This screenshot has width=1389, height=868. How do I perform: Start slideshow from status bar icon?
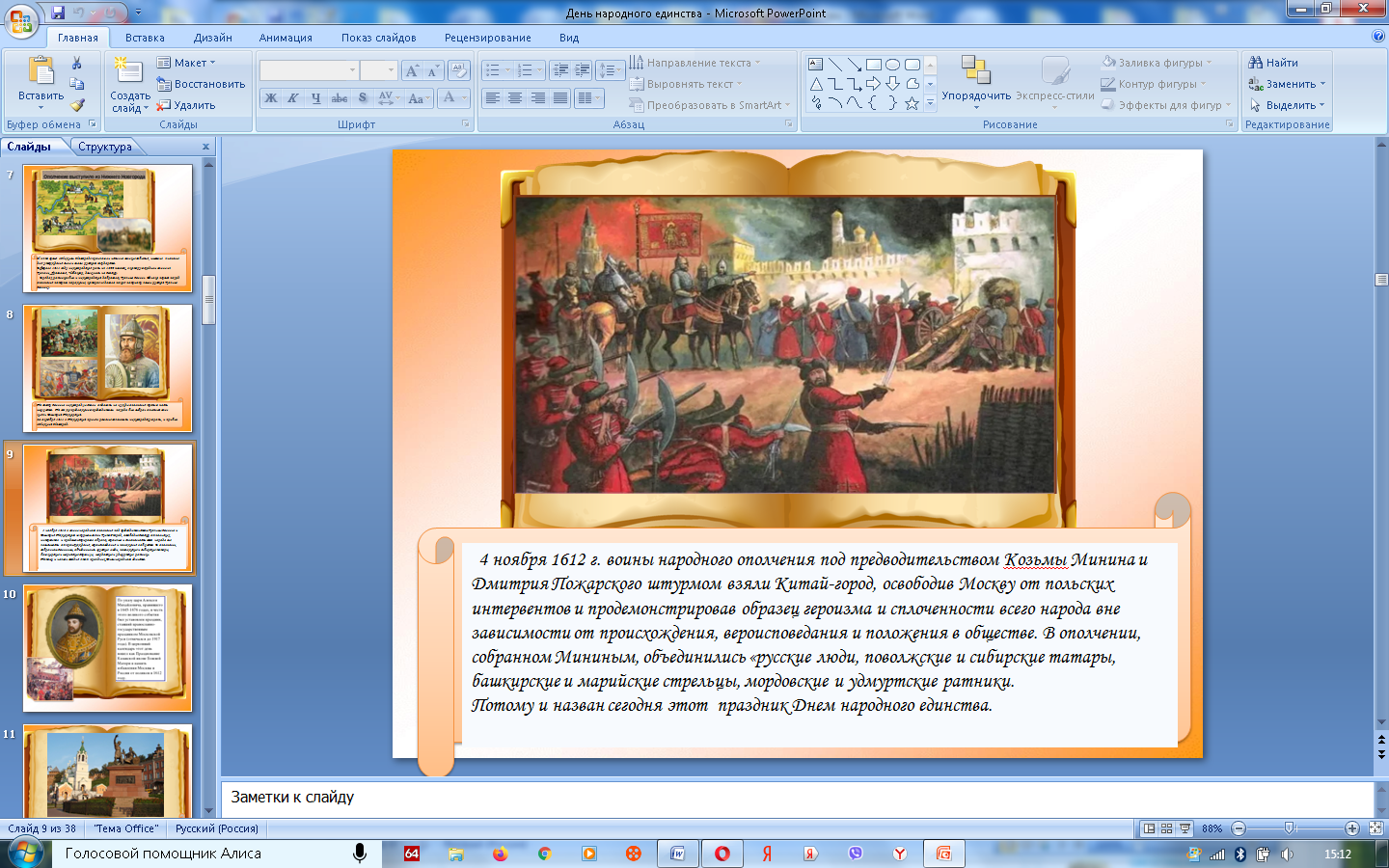click(1185, 828)
